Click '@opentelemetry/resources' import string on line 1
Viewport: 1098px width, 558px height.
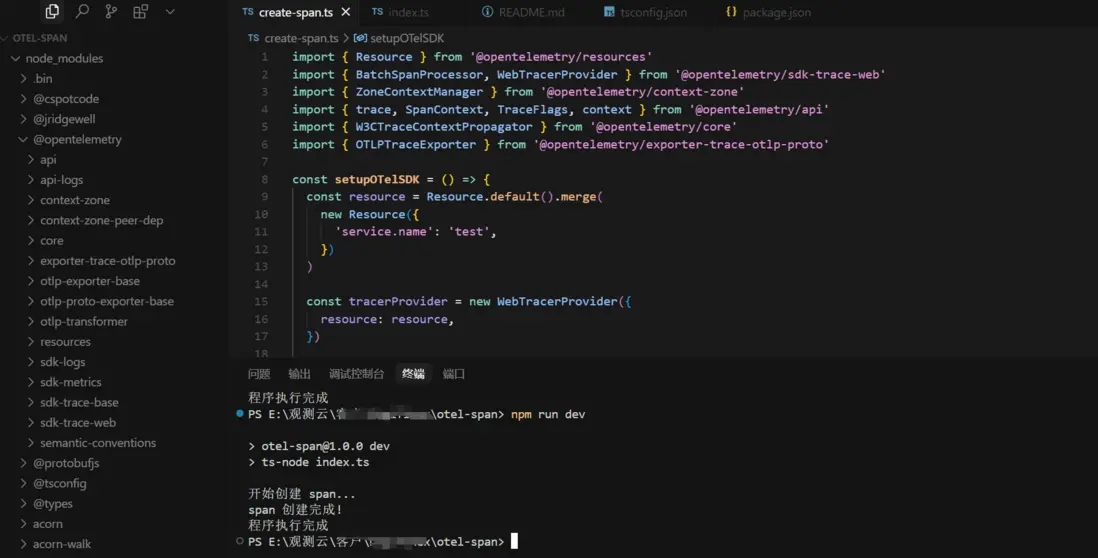[561, 57]
